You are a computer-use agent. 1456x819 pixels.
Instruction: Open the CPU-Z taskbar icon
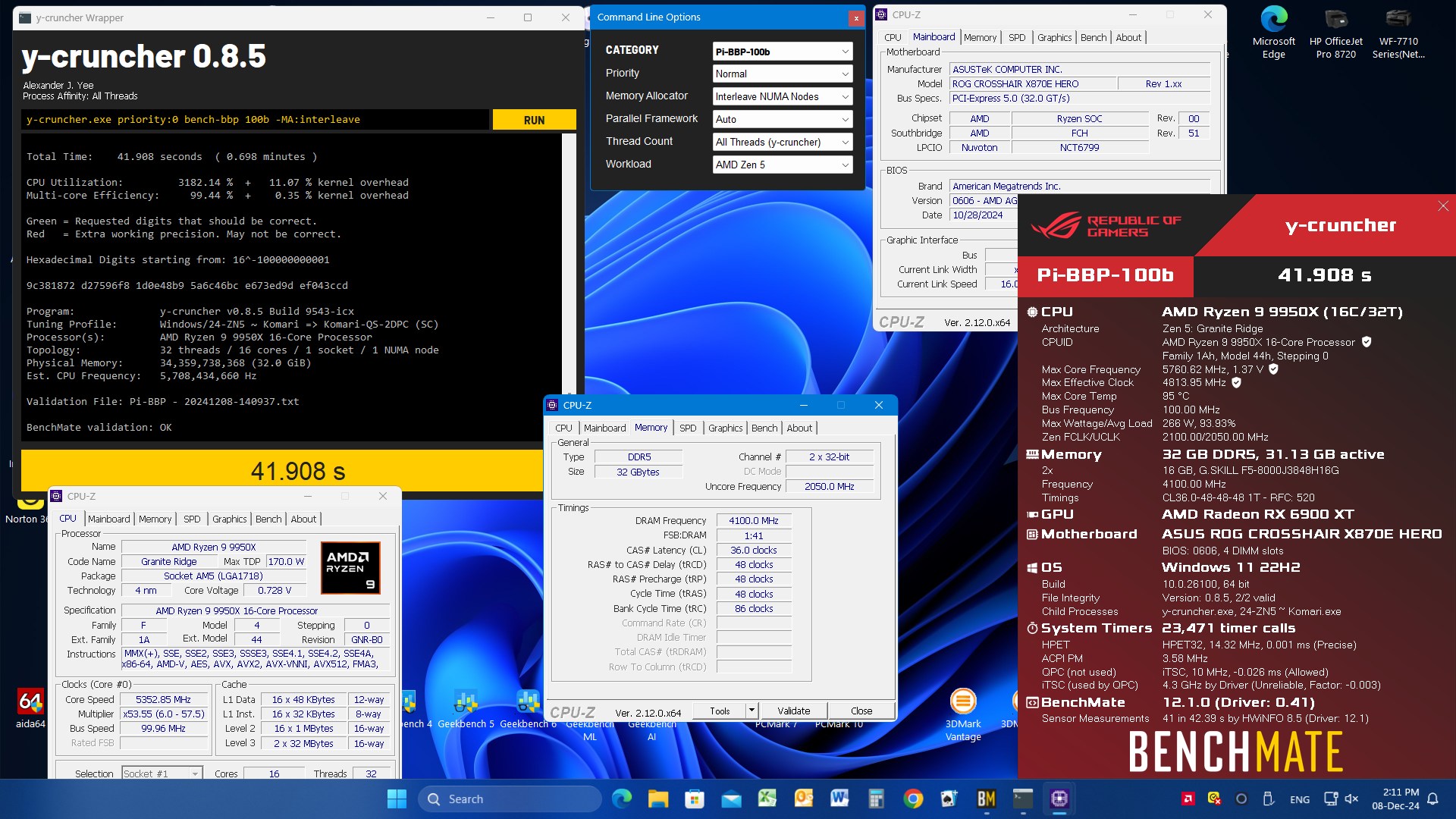(1059, 799)
